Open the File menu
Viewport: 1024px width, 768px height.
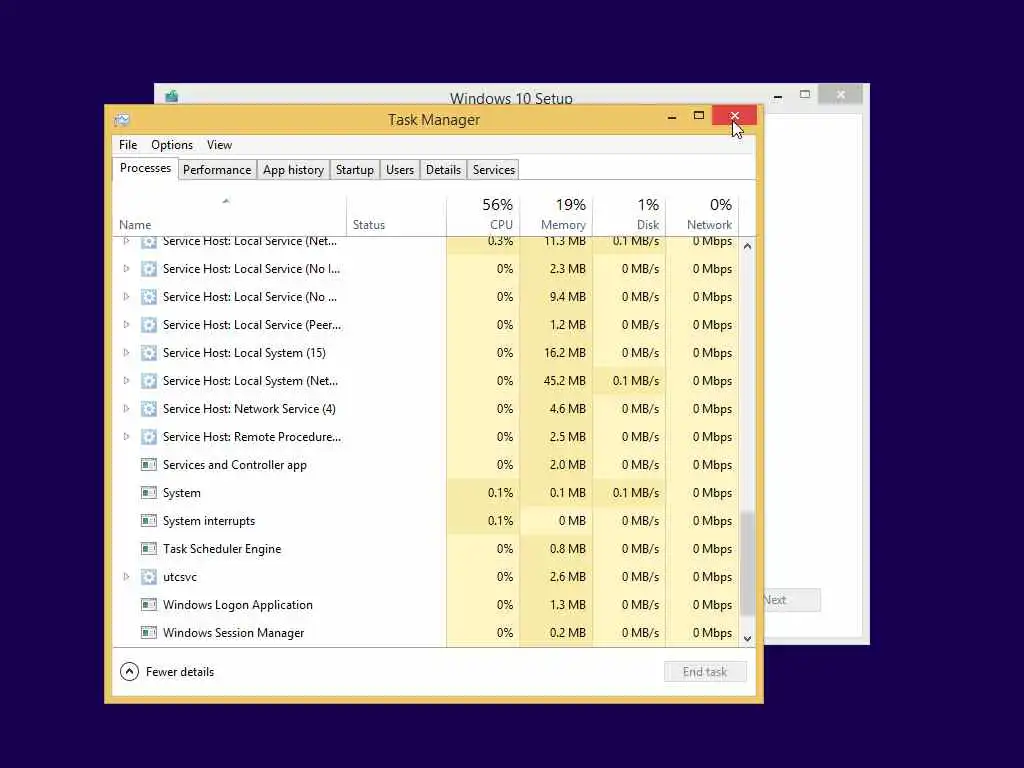[128, 145]
